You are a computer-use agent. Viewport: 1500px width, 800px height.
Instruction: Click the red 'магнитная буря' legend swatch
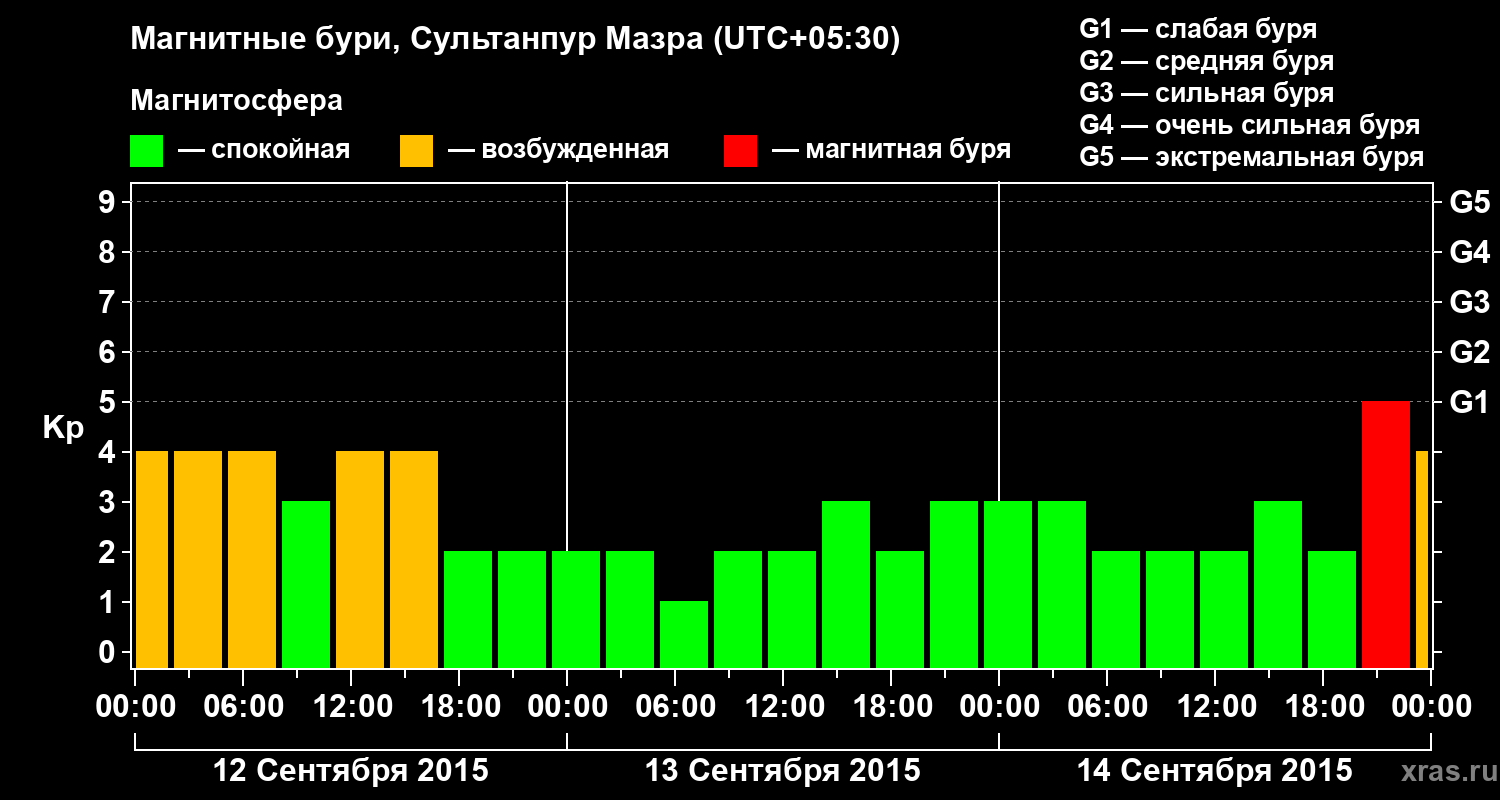pyautogui.click(x=740, y=151)
